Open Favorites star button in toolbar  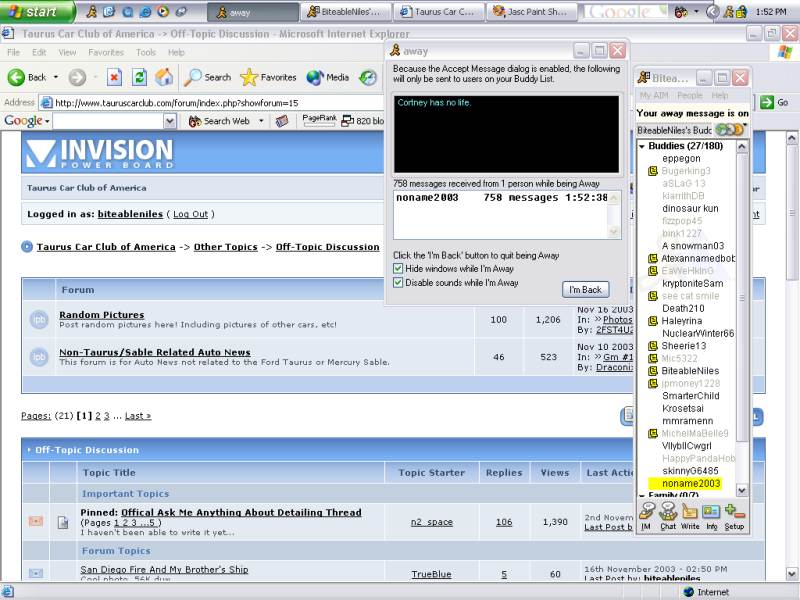[x=268, y=78]
